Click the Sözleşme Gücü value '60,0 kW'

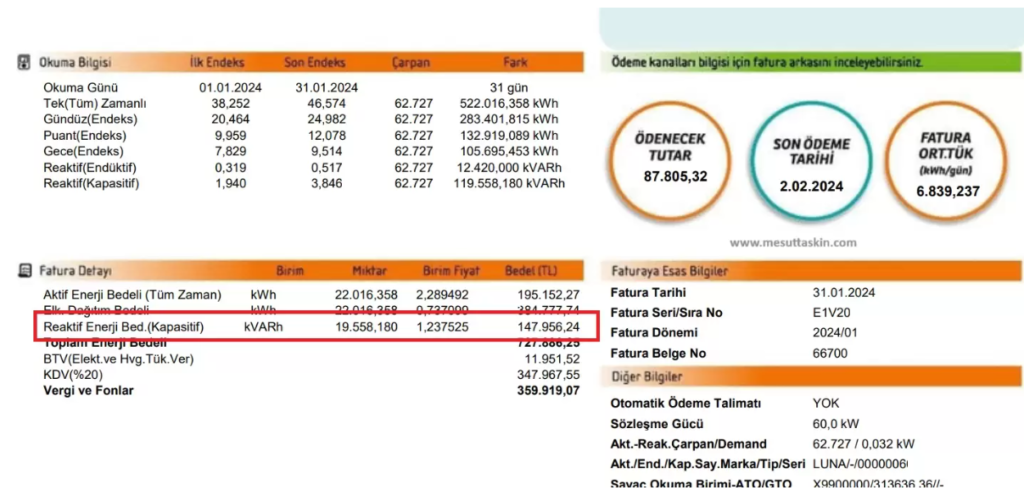pyautogui.click(x=834, y=424)
